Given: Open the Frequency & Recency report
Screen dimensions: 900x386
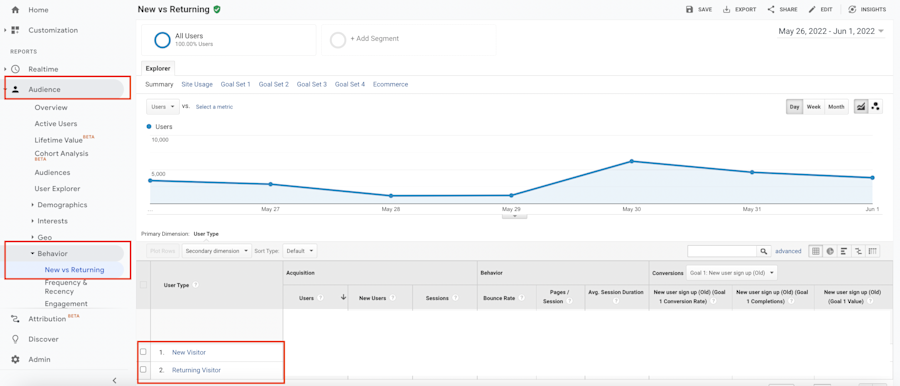Looking at the screenshot, I should coord(66,287).
